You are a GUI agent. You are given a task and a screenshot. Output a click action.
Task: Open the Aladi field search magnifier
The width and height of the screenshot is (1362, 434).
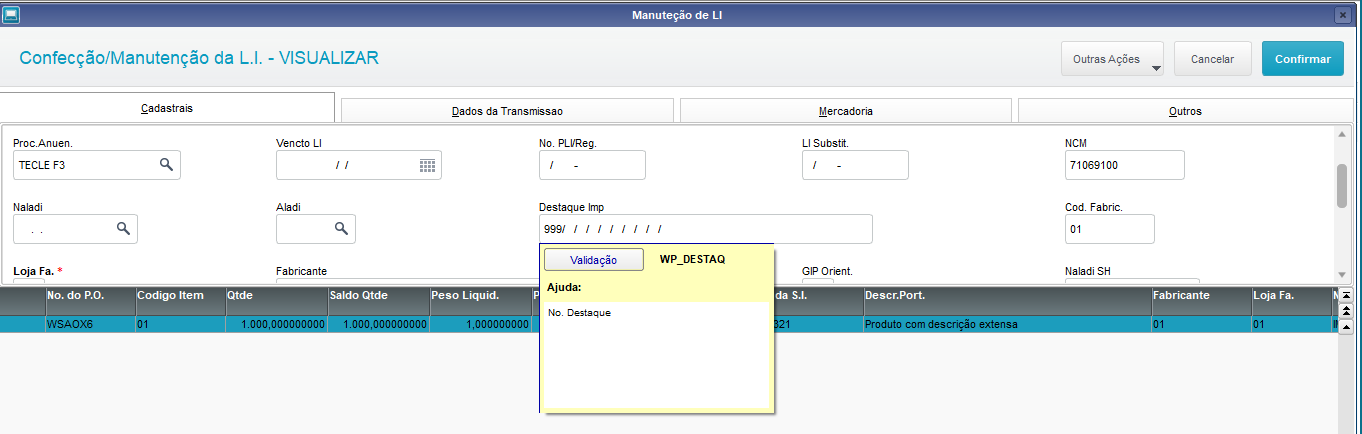(x=341, y=229)
